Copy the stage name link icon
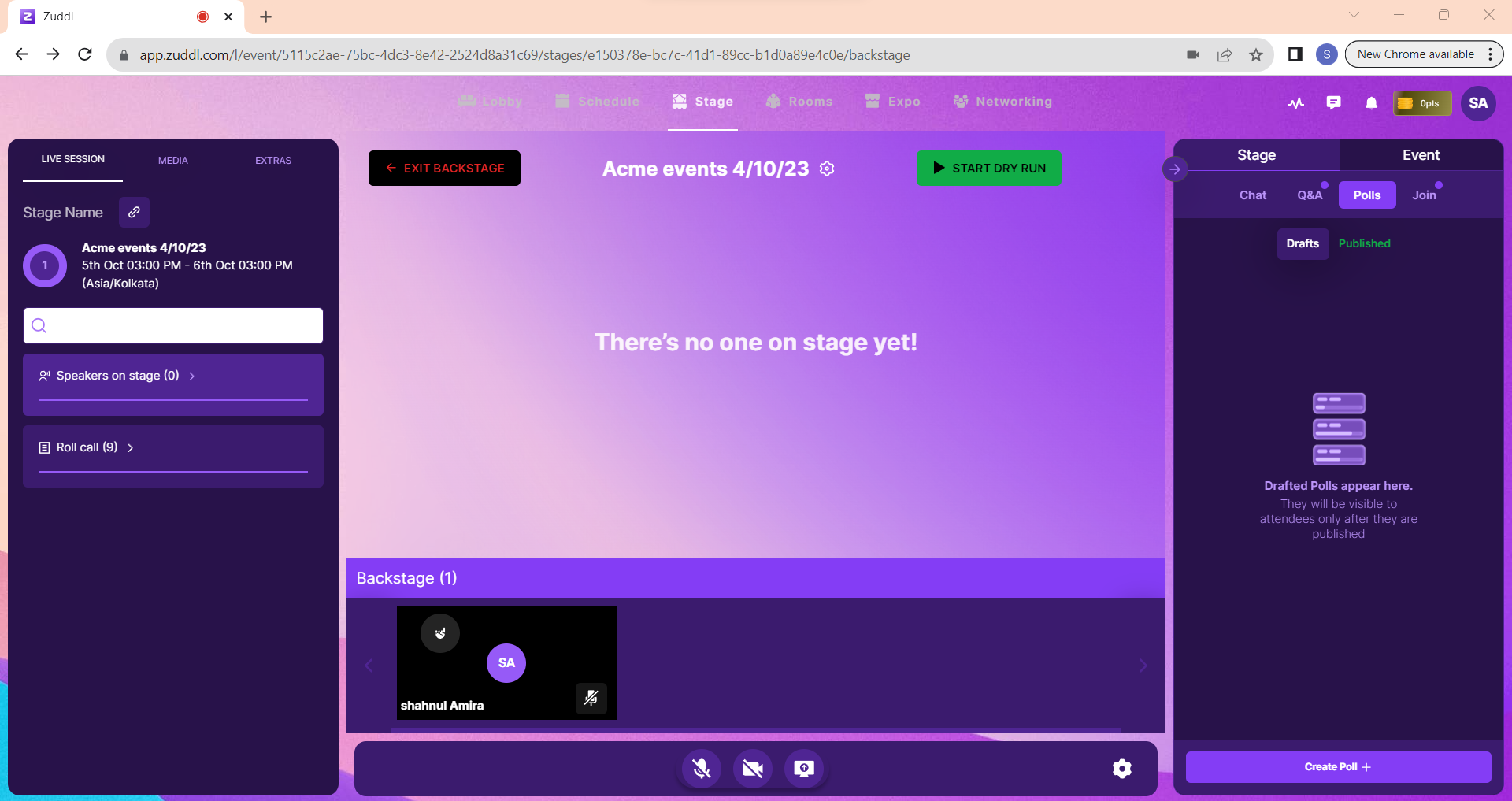This screenshot has width=1512, height=801. click(134, 212)
